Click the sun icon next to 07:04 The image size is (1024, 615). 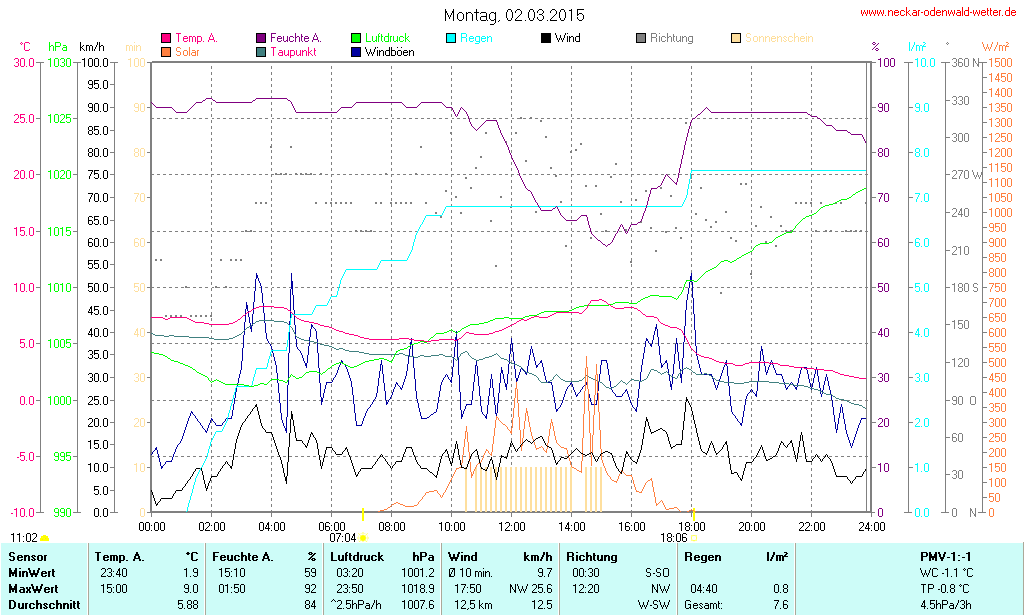(x=363, y=538)
